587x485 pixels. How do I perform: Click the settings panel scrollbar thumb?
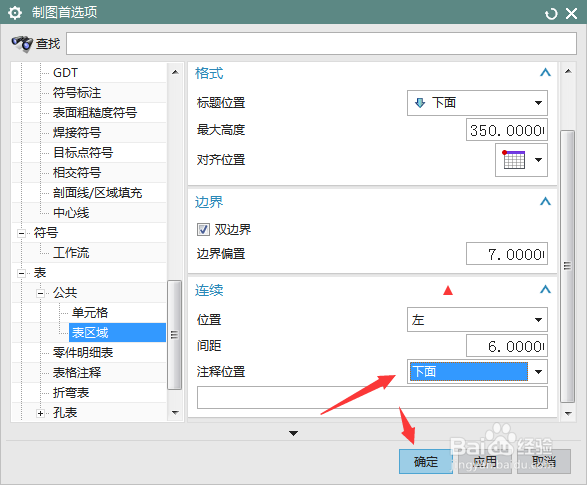point(568,266)
